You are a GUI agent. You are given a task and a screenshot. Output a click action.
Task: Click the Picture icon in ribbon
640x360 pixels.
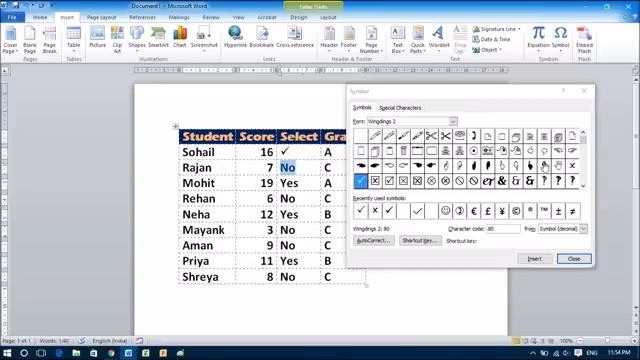point(98,38)
